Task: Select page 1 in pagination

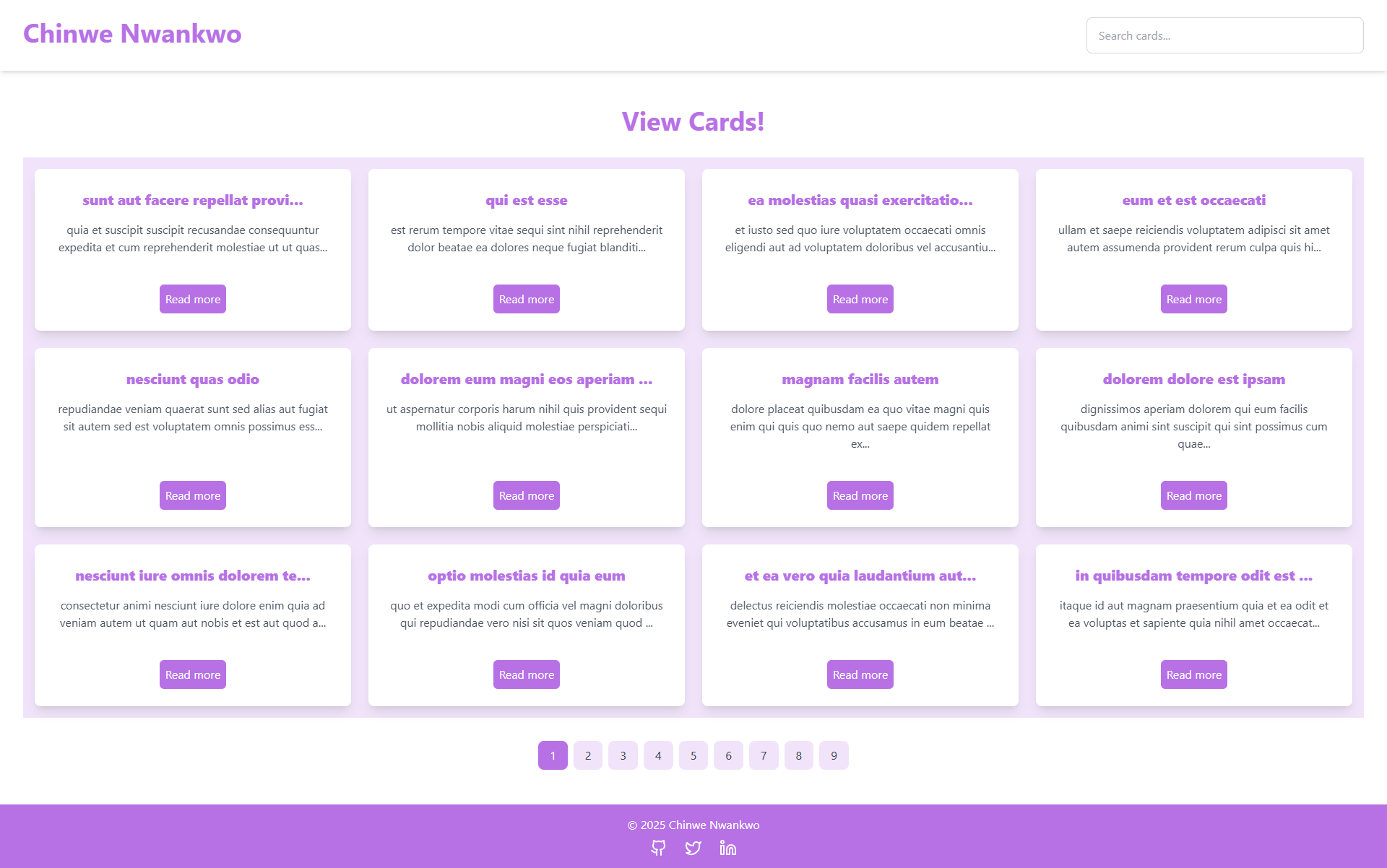Action: point(553,755)
